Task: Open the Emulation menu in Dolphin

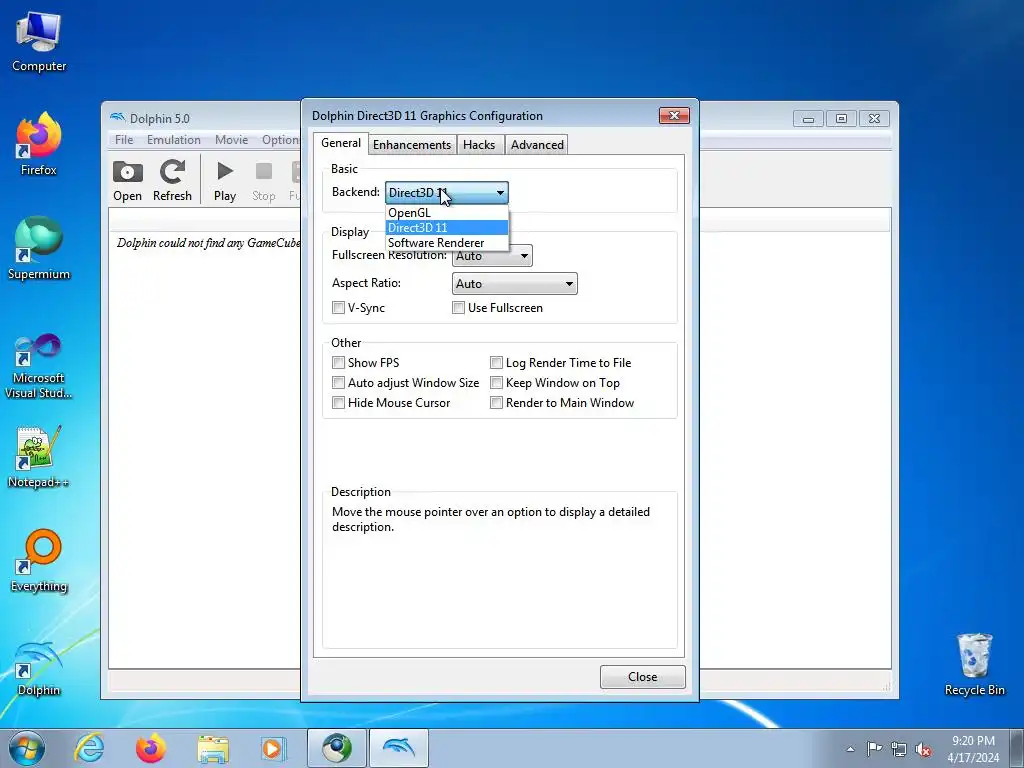Action: coord(174,140)
